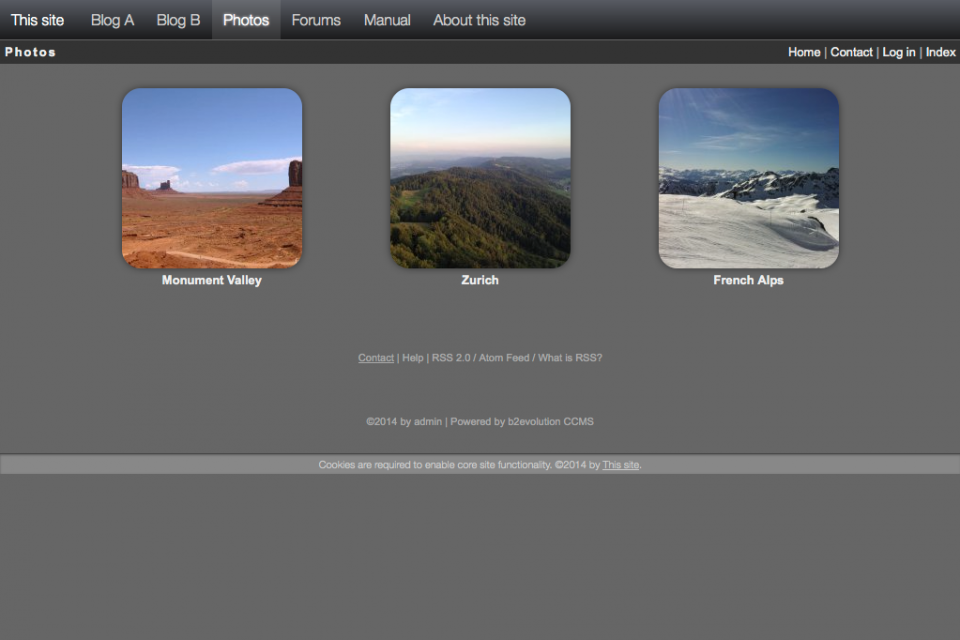
Task: Open the site Index
Action: [941, 51]
